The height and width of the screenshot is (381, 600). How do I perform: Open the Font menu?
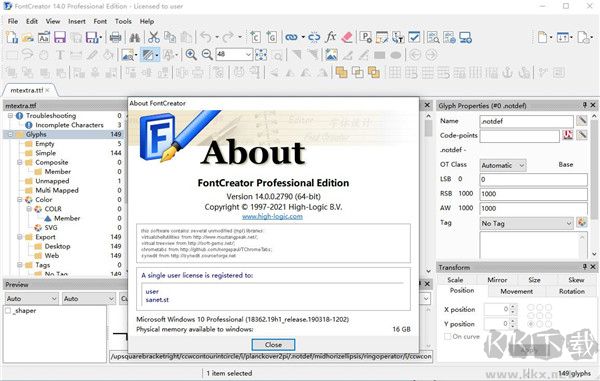[x=100, y=21]
